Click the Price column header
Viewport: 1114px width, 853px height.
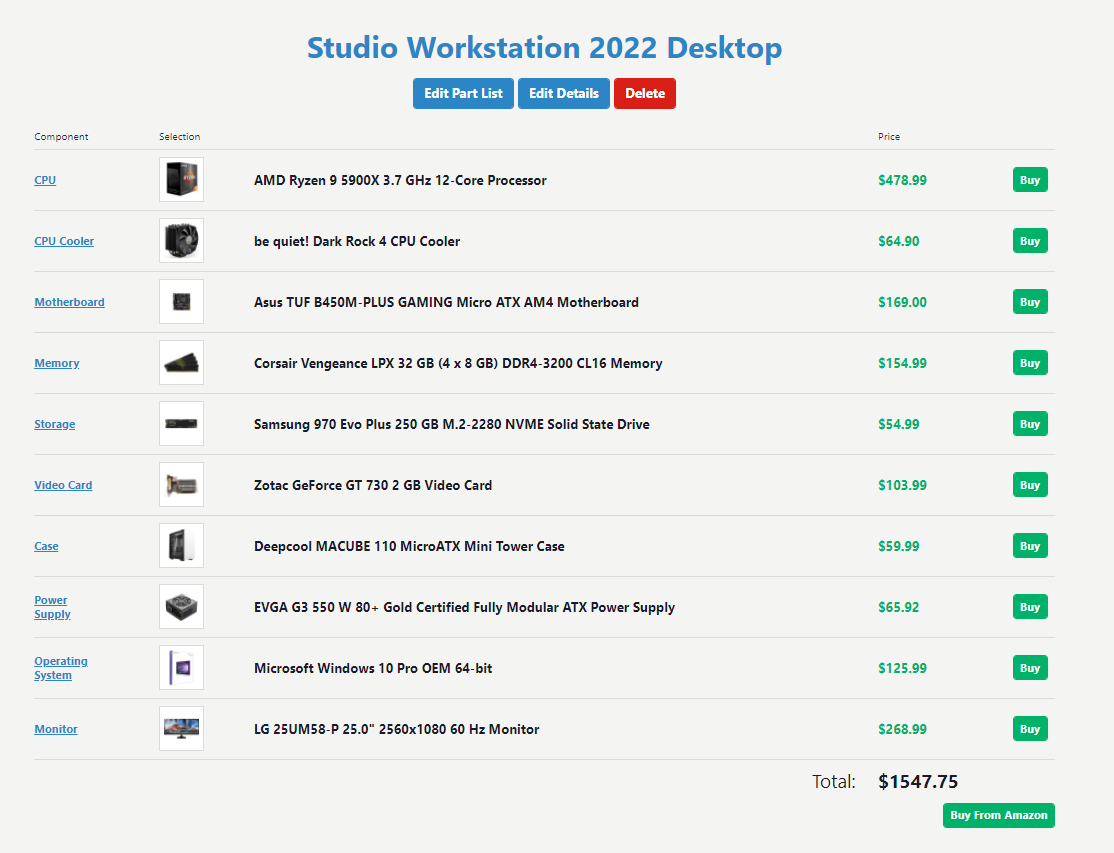(889, 137)
